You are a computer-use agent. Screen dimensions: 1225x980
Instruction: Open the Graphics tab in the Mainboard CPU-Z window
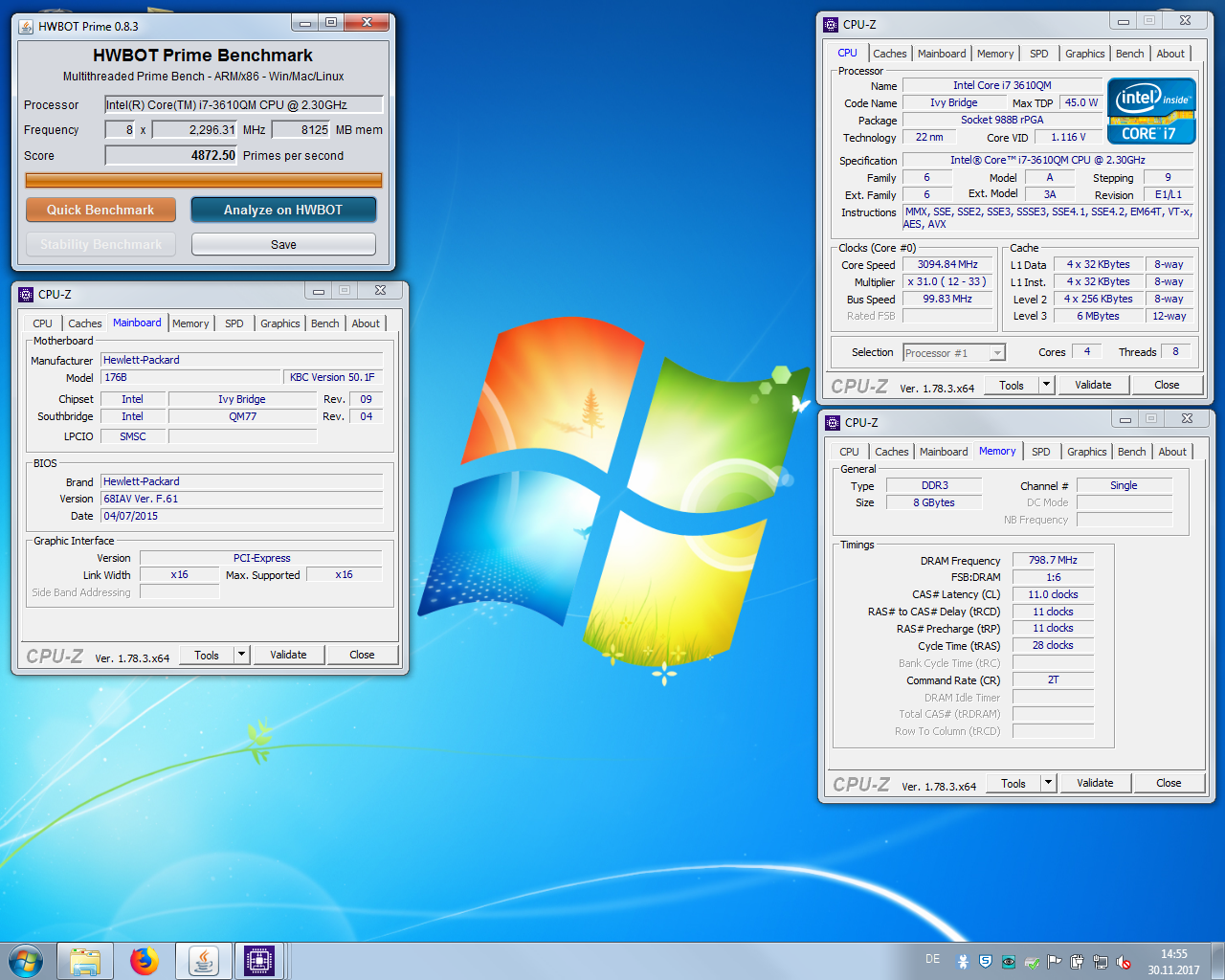[x=279, y=323]
